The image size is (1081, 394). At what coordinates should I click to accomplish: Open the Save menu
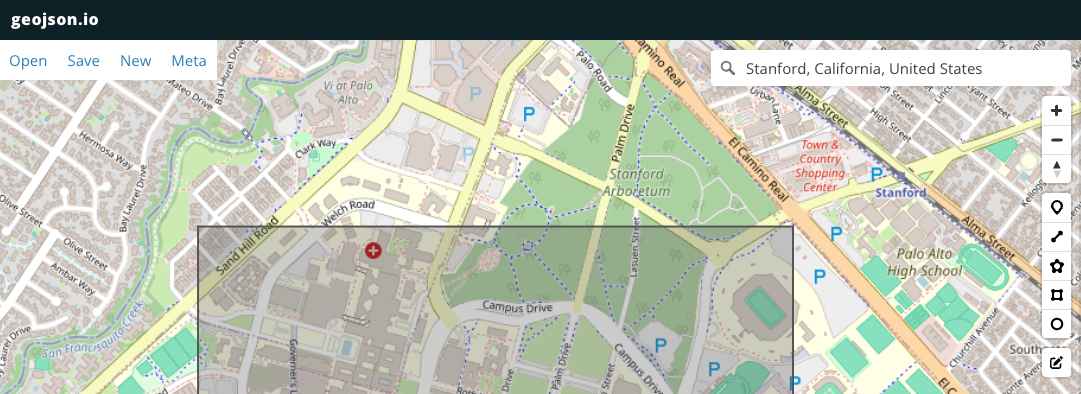point(83,61)
